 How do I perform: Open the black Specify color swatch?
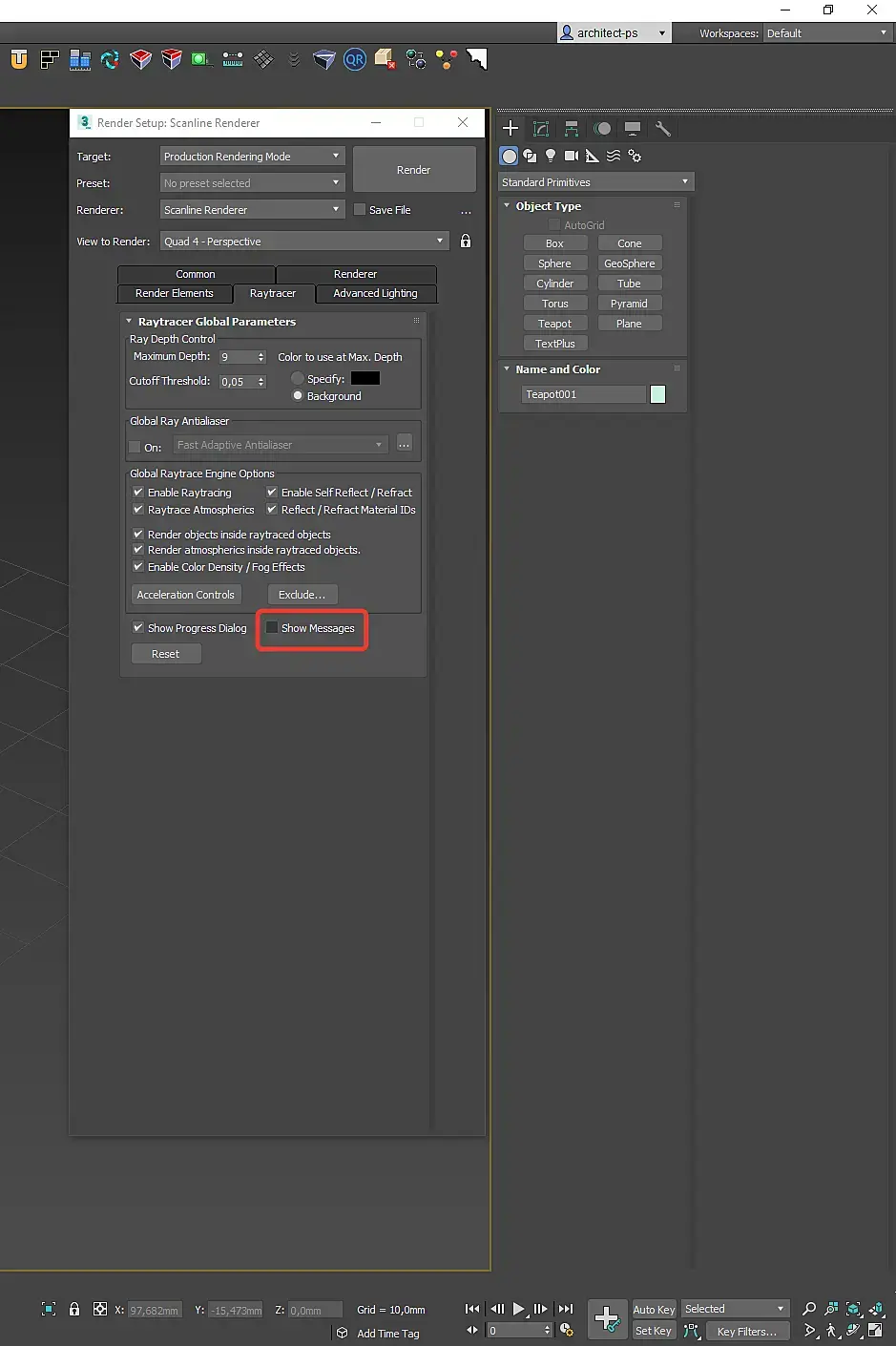pos(365,379)
